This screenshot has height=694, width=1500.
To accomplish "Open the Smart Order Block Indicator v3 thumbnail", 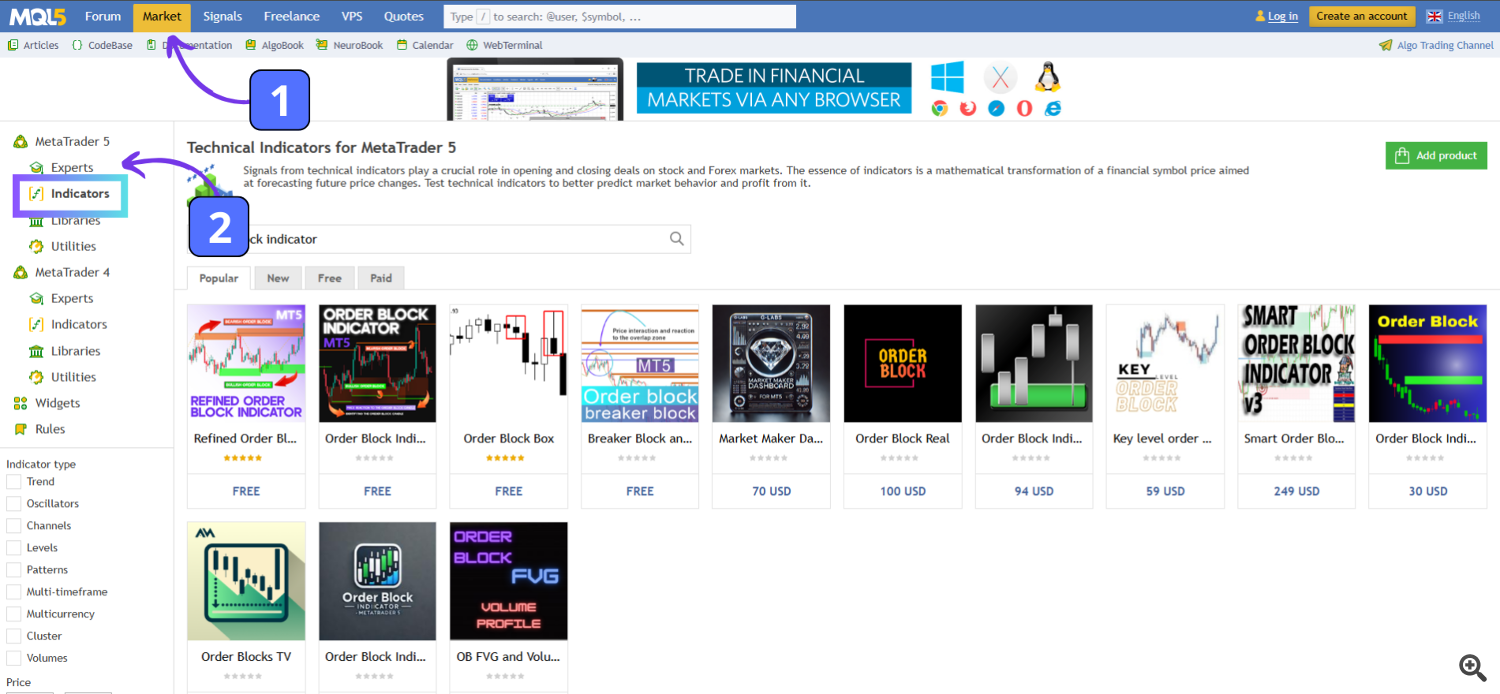I will point(1297,363).
